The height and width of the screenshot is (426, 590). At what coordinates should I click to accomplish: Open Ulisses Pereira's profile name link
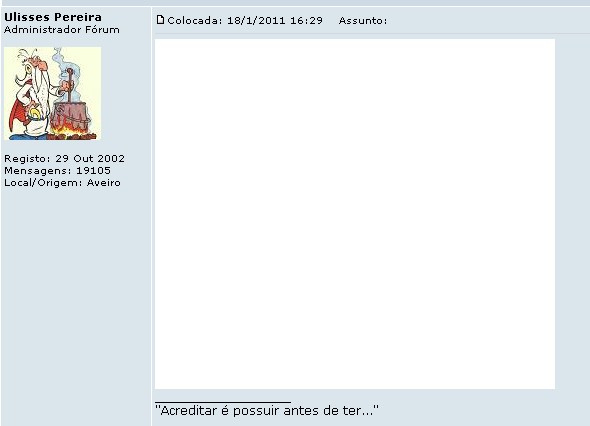click(x=53, y=17)
